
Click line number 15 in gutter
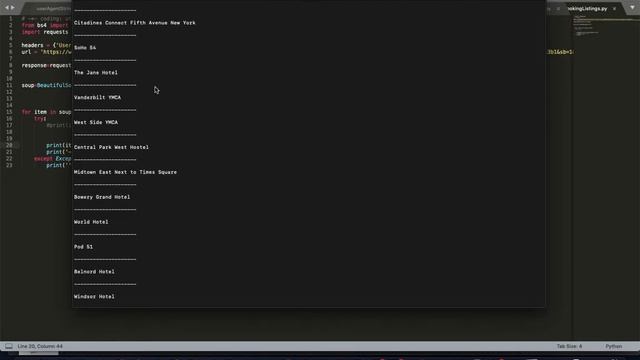pyautogui.click(x=9, y=112)
